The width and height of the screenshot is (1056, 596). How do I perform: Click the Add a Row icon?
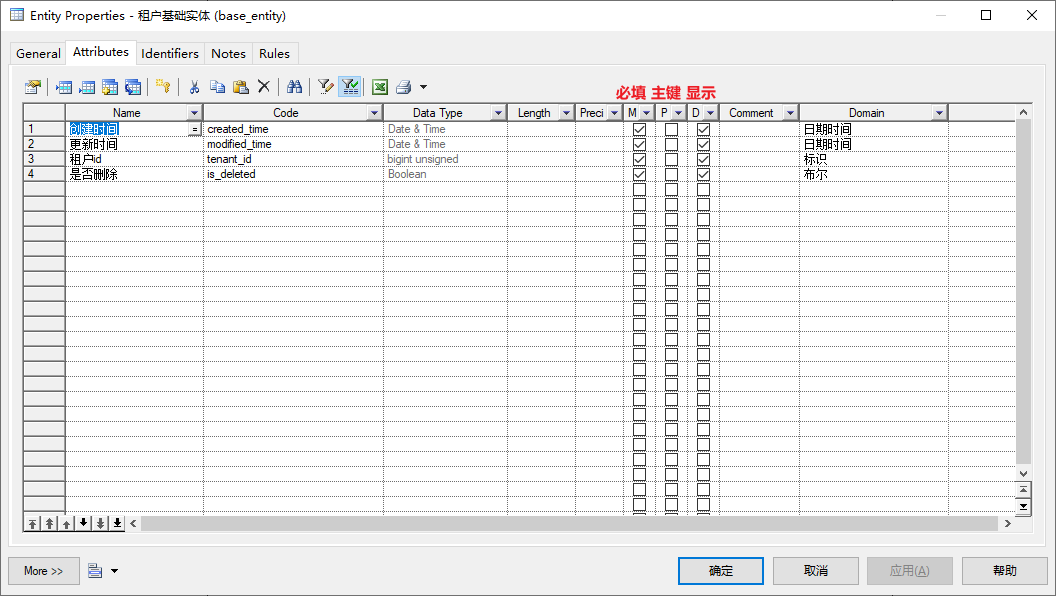coord(87,87)
